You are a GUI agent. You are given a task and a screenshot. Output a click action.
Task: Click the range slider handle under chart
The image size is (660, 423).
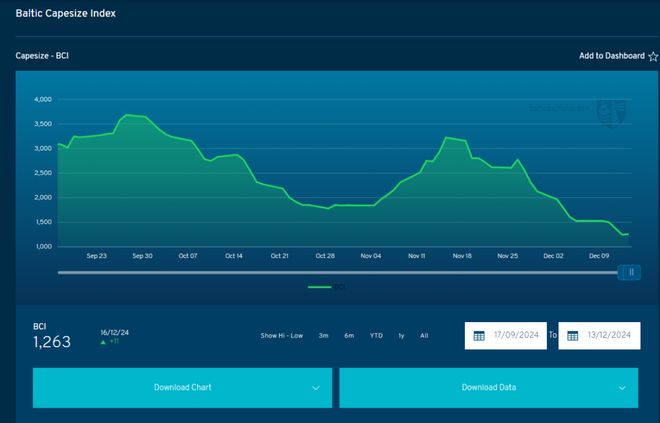tap(629, 272)
